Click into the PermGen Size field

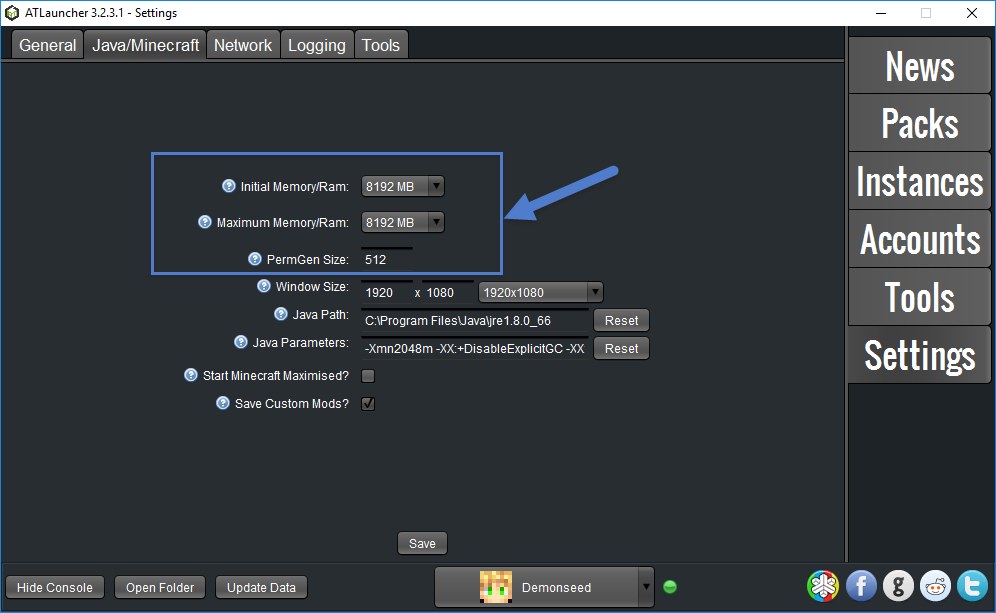386,259
